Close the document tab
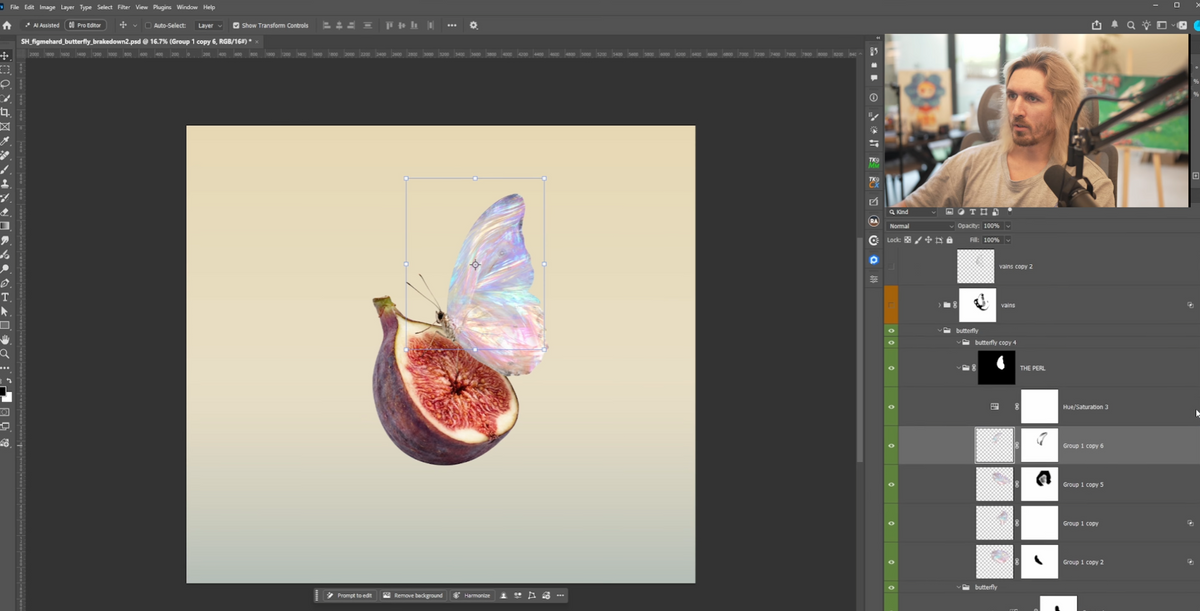Screen dimensions: 1200x611 [x=259, y=42]
